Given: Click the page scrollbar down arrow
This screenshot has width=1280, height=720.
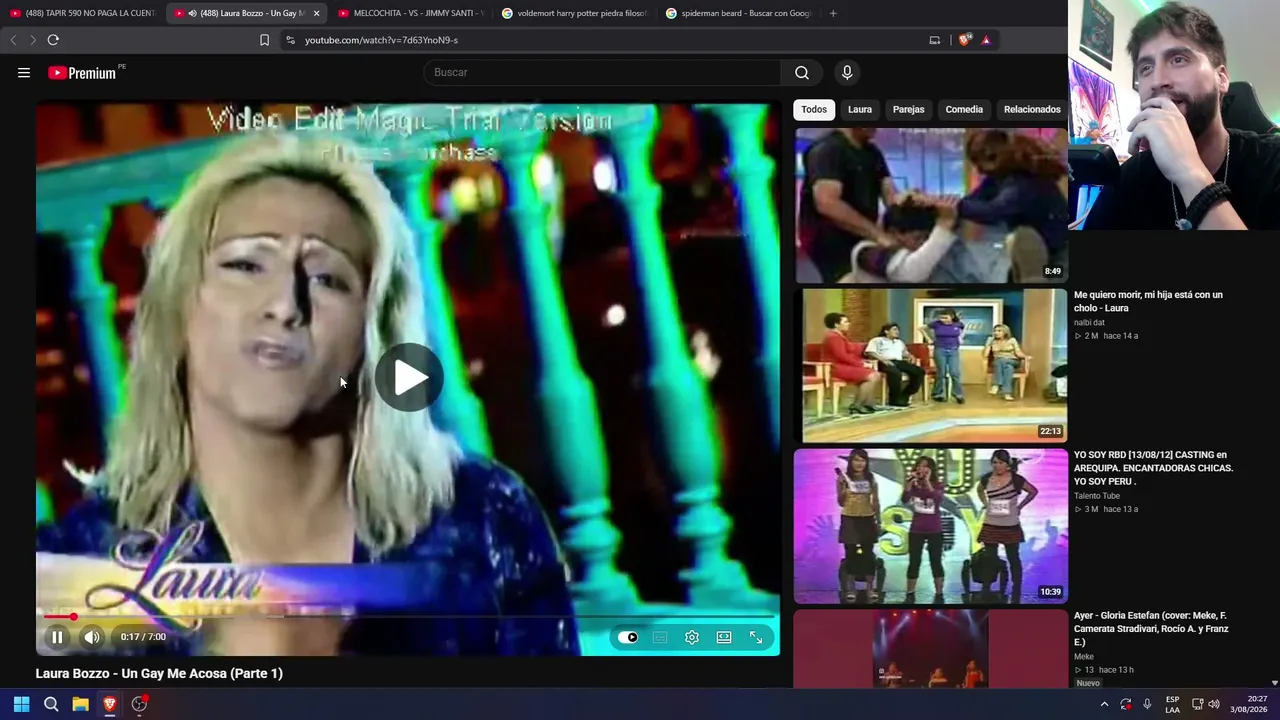Looking at the screenshot, I should 1274,683.
